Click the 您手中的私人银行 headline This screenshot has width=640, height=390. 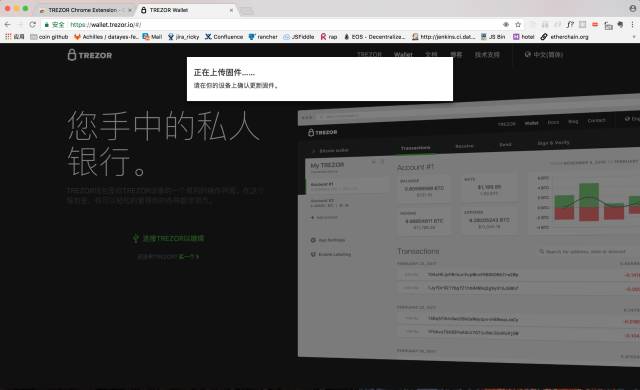(x=163, y=143)
